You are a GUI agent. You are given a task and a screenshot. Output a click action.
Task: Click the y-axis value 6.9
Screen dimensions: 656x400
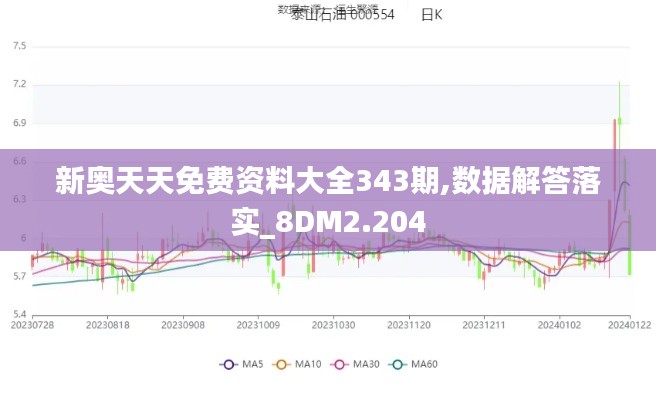click(x=20, y=123)
